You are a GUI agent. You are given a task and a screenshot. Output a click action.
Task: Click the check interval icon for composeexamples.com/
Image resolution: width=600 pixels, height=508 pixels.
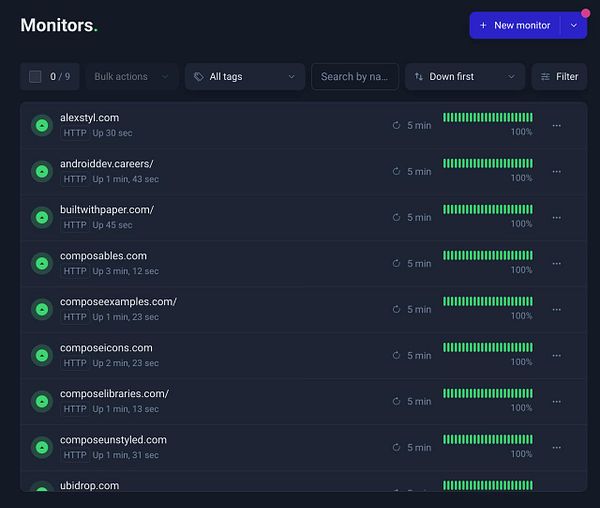click(x=396, y=309)
